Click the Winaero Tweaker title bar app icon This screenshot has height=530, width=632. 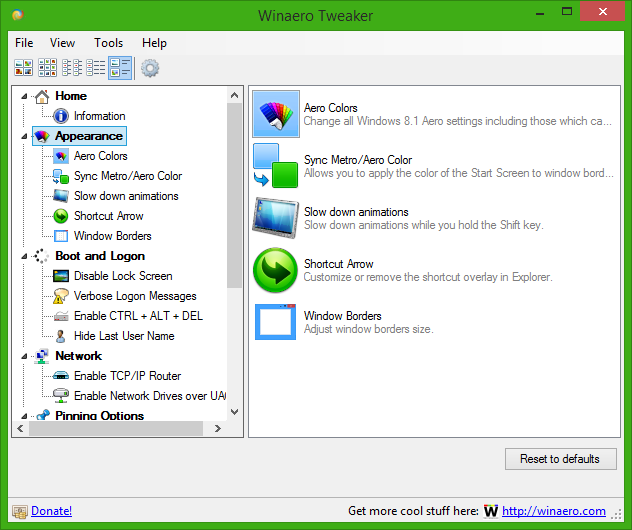[18, 15]
